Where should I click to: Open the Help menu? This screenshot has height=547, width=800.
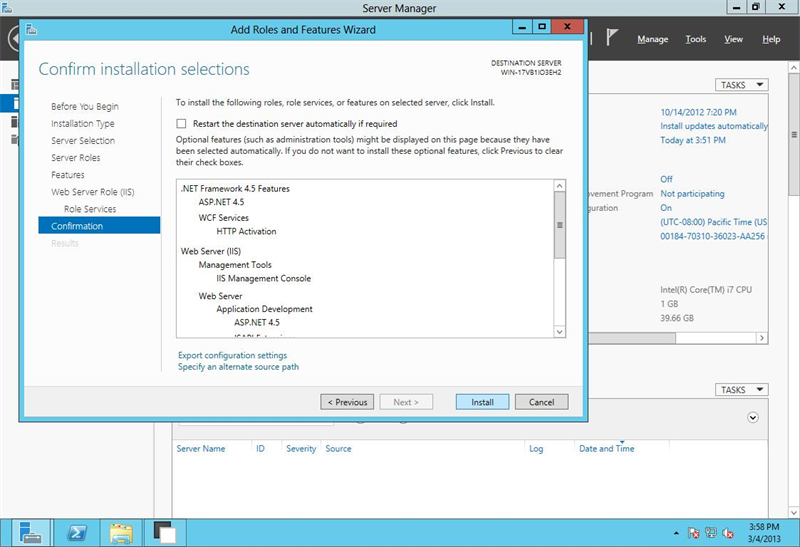coord(771,39)
